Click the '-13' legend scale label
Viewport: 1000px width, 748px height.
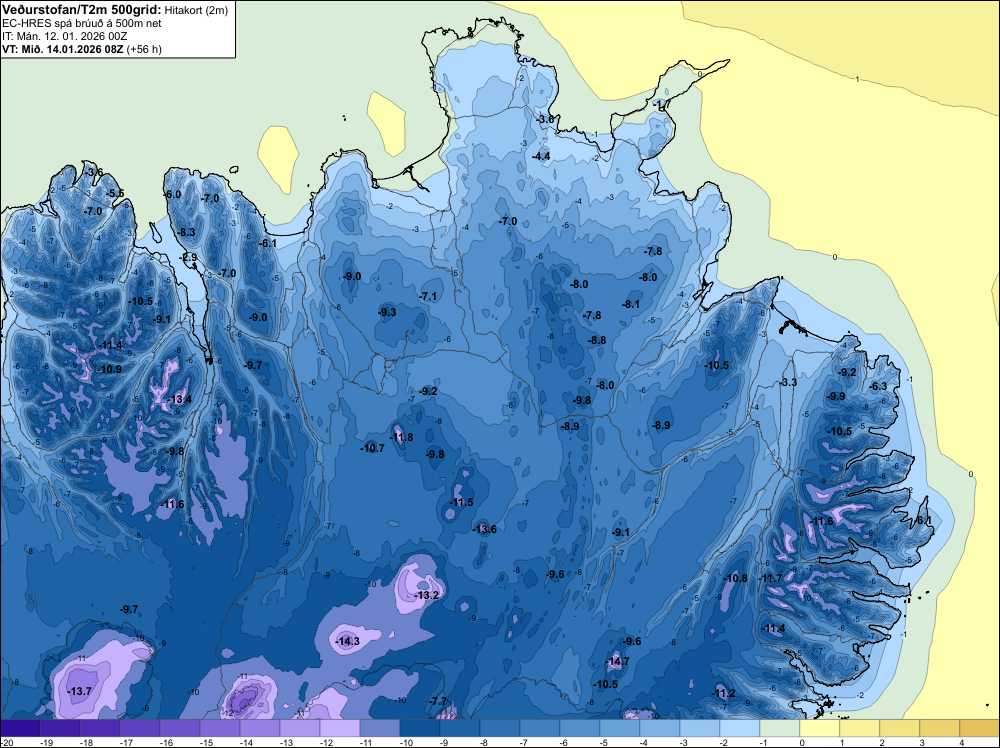point(286,742)
